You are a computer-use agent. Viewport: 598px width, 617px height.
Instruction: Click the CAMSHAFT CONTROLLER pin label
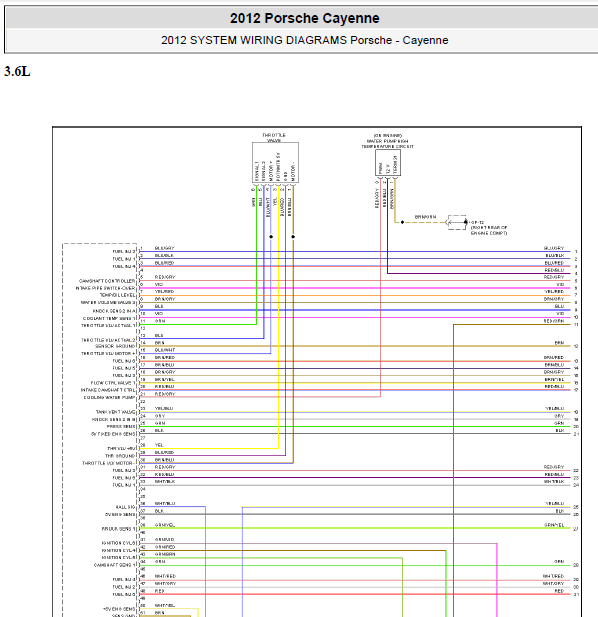[107, 281]
